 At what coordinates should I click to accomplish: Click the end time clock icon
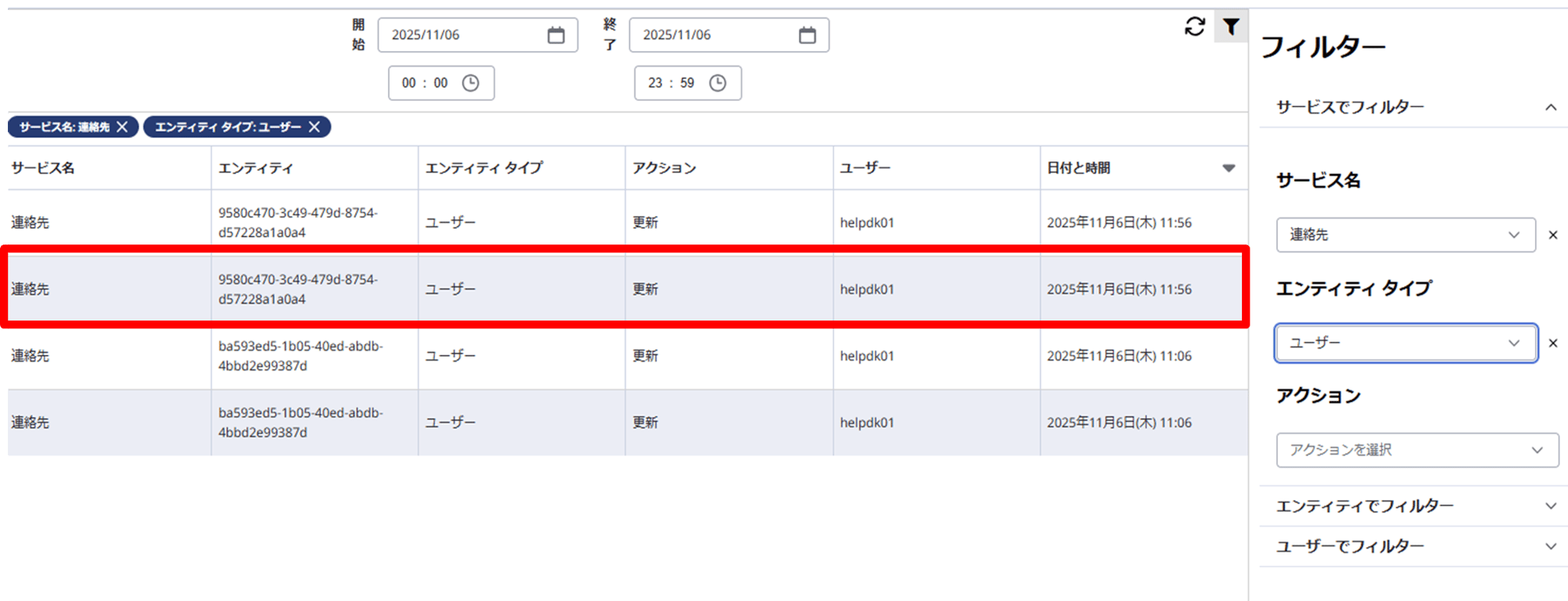click(717, 83)
